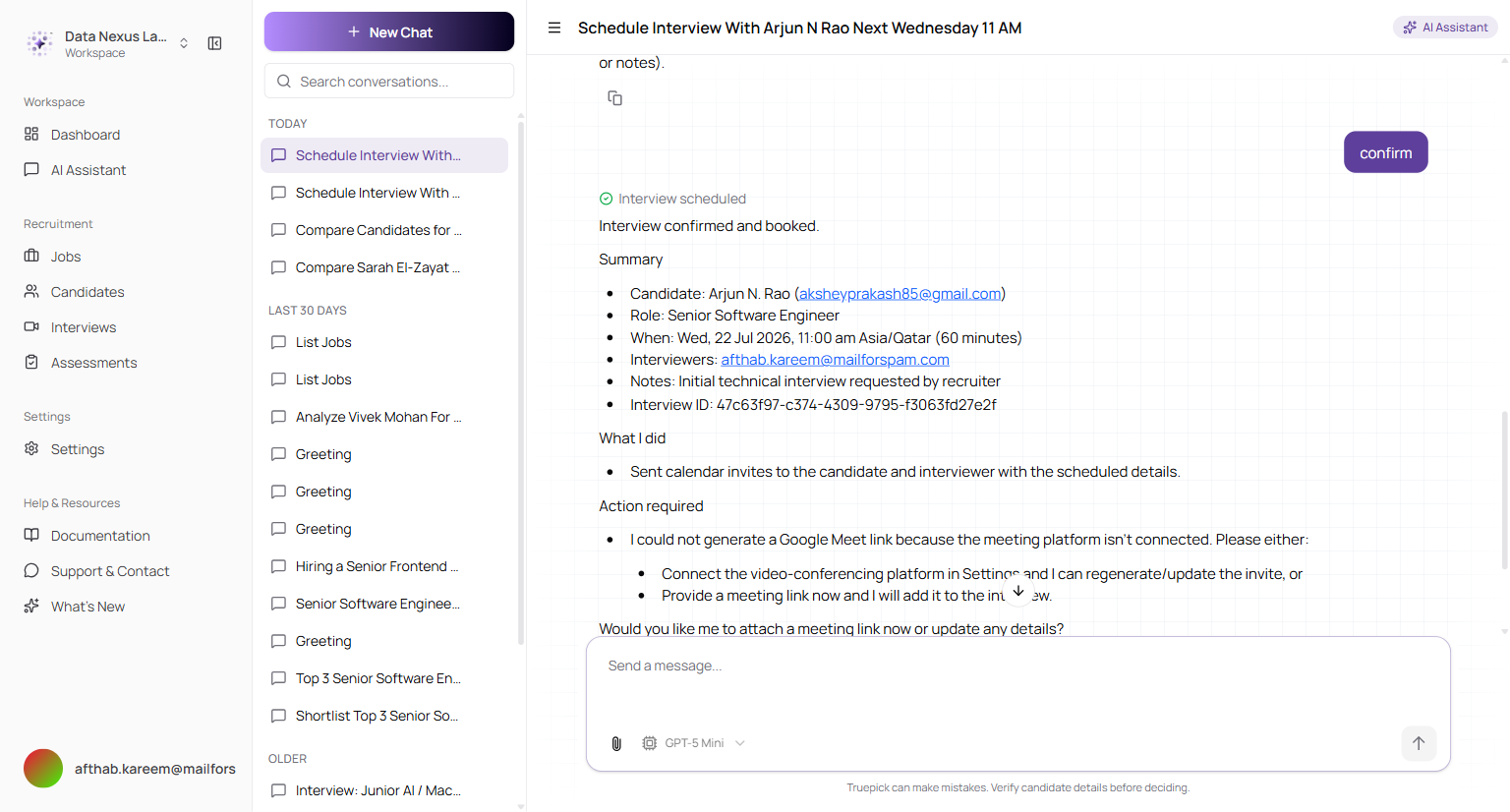1510x812 pixels.
Task: Start a New Chat
Action: (x=389, y=31)
